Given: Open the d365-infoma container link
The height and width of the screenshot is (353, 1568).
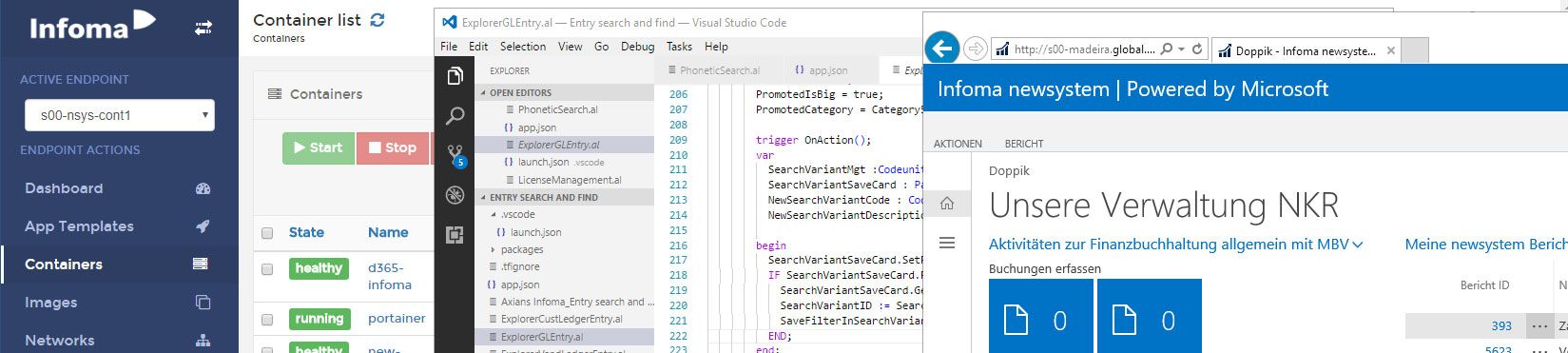Looking at the screenshot, I should tap(390, 276).
